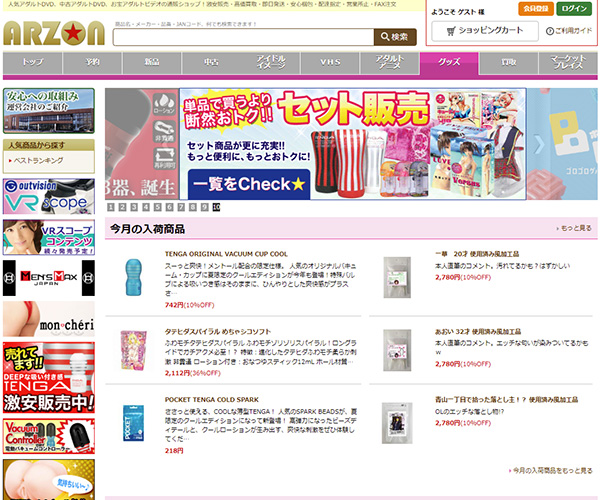Open 一華 20才 product title
The height and width of the screenshot is (500, 600).
[477, 254]
